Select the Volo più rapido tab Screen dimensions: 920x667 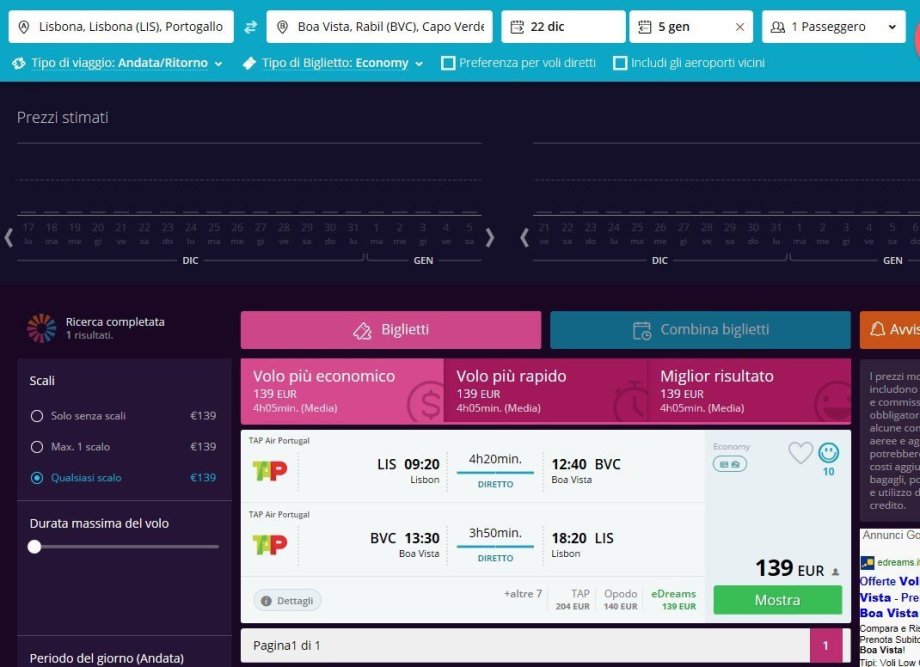point(545,391)
